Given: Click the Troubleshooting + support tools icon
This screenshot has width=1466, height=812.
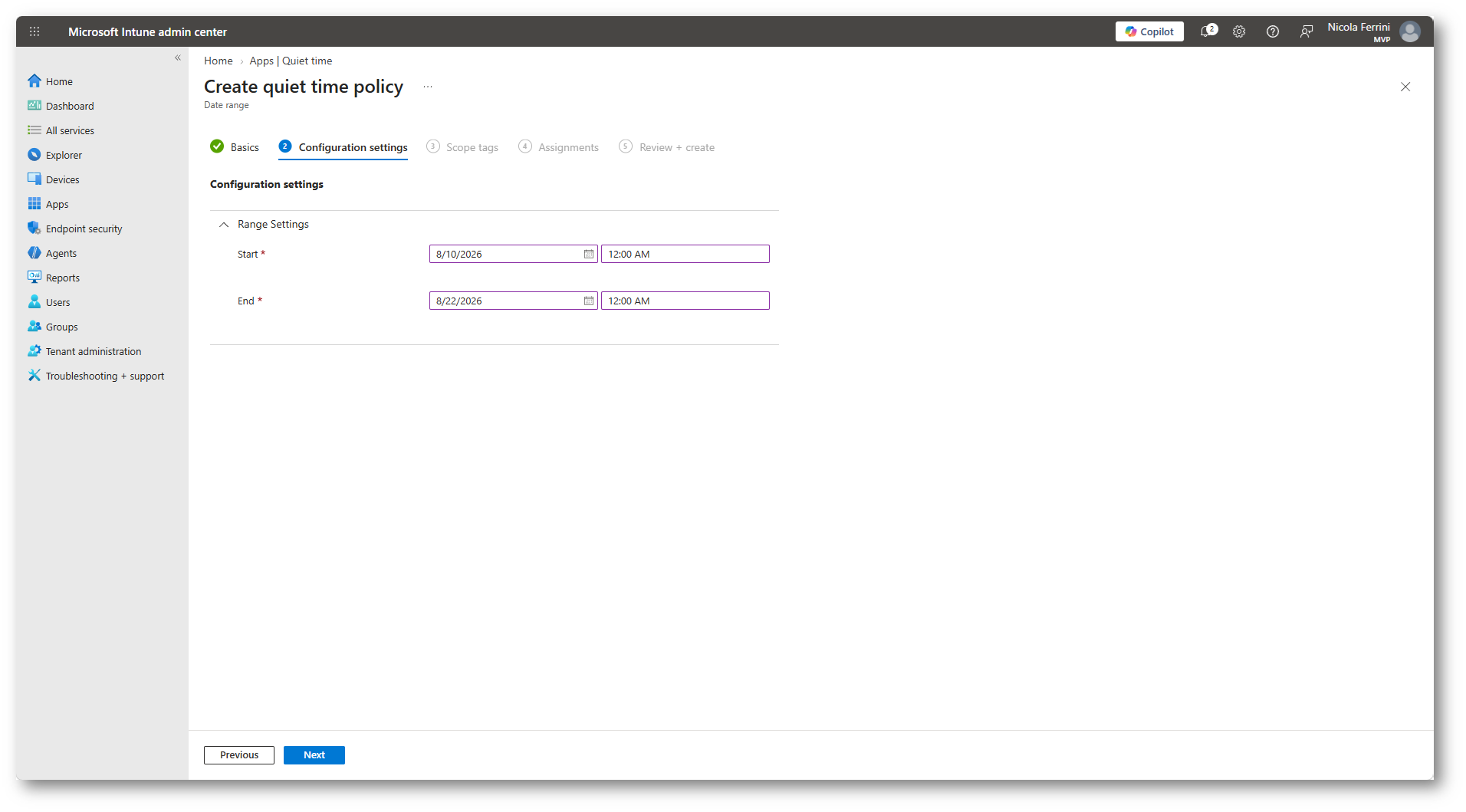Looking at the screenshot, I should coord(35,375).
